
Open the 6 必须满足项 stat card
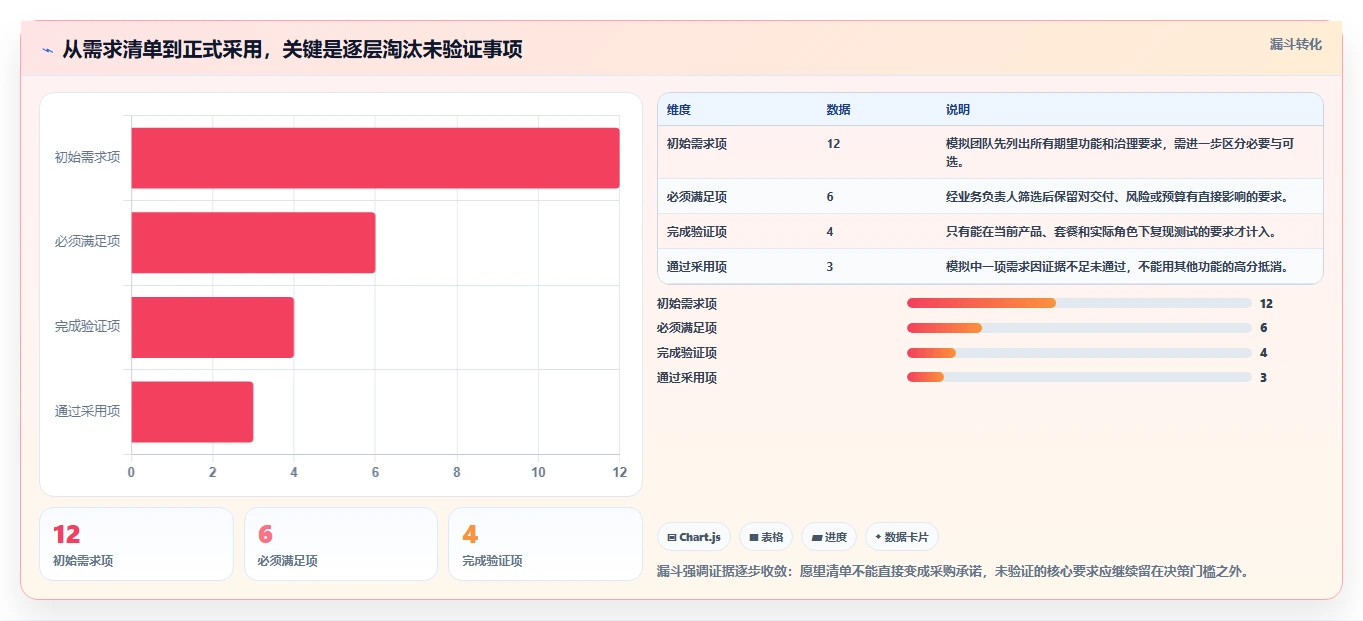coord(341,544)
